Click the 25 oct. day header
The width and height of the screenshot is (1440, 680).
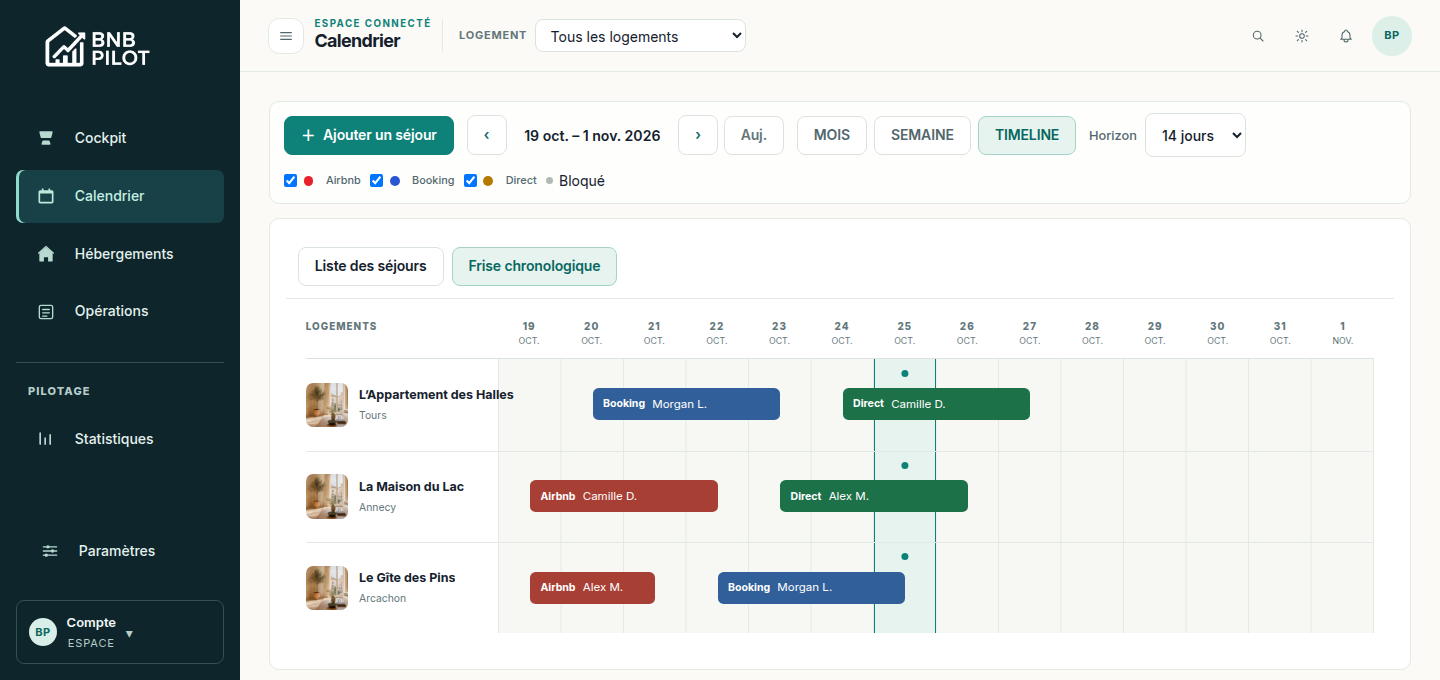tap(904, 333)
